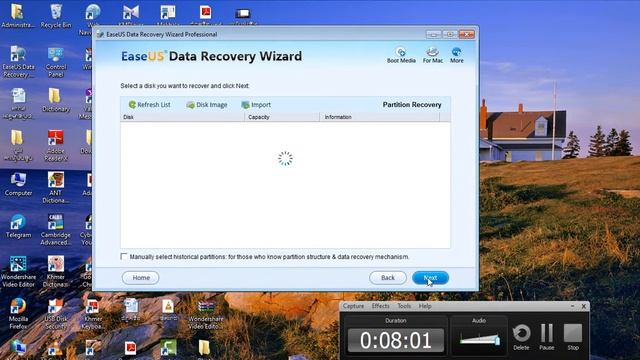
Task: Click the Information column header
Action: tap(380, 117)
